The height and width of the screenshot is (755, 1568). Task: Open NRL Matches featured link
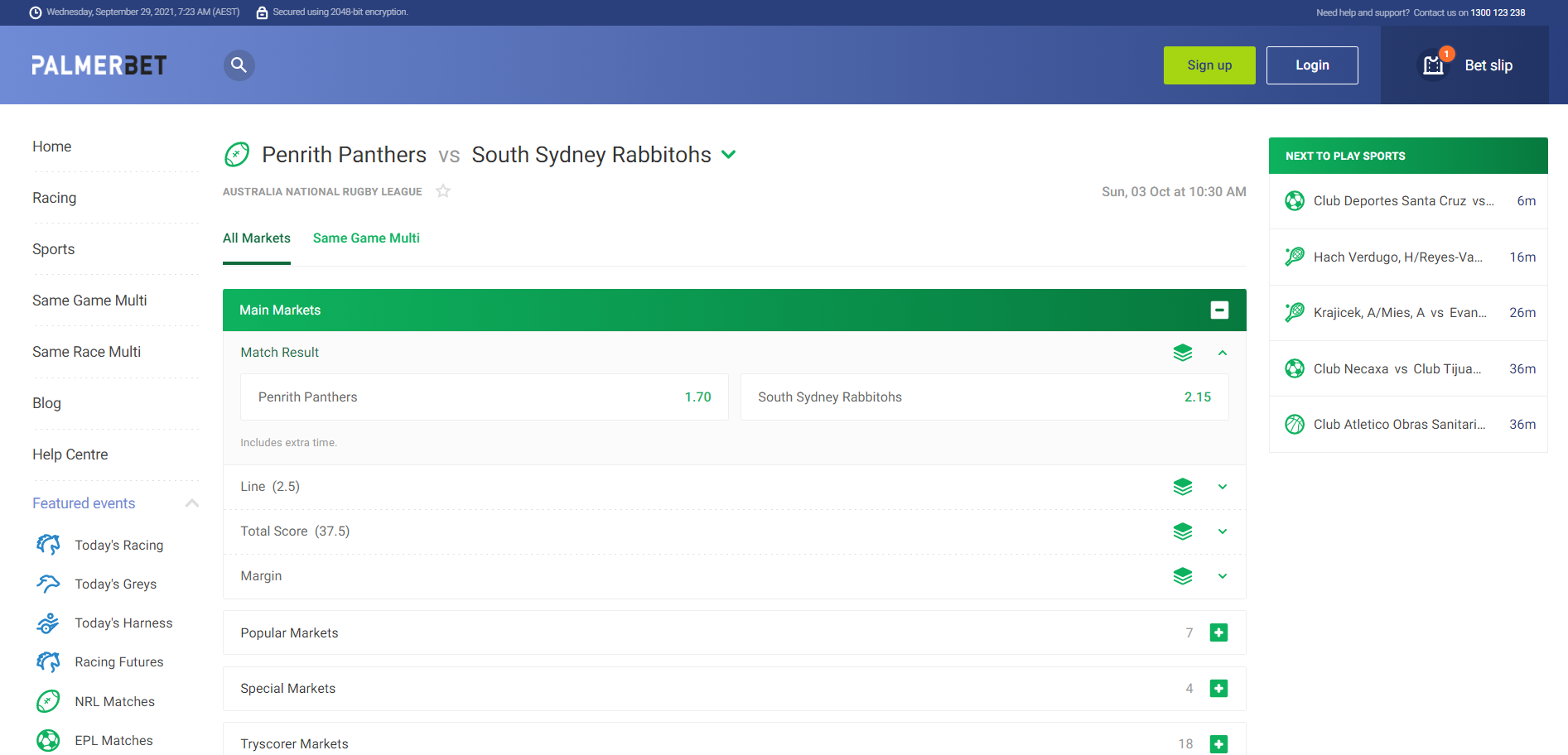pos(115,702)
